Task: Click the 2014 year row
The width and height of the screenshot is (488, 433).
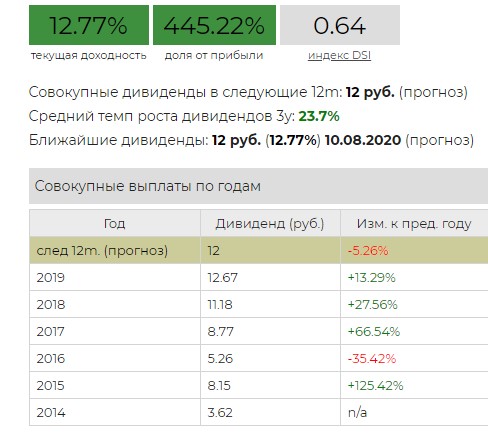Action: coord(259,412)
